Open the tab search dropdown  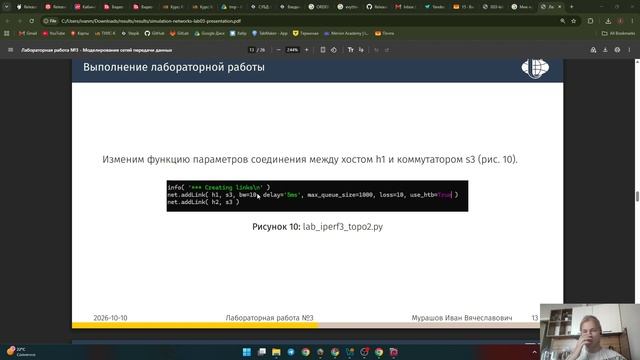[6, 7]
